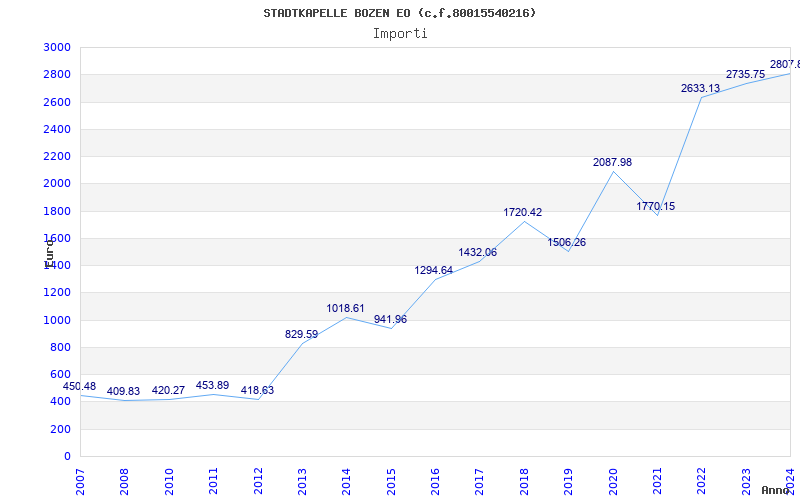Click the 2013 x-axis year label
This screenshot has width=800, height=500.
[302, 482]
